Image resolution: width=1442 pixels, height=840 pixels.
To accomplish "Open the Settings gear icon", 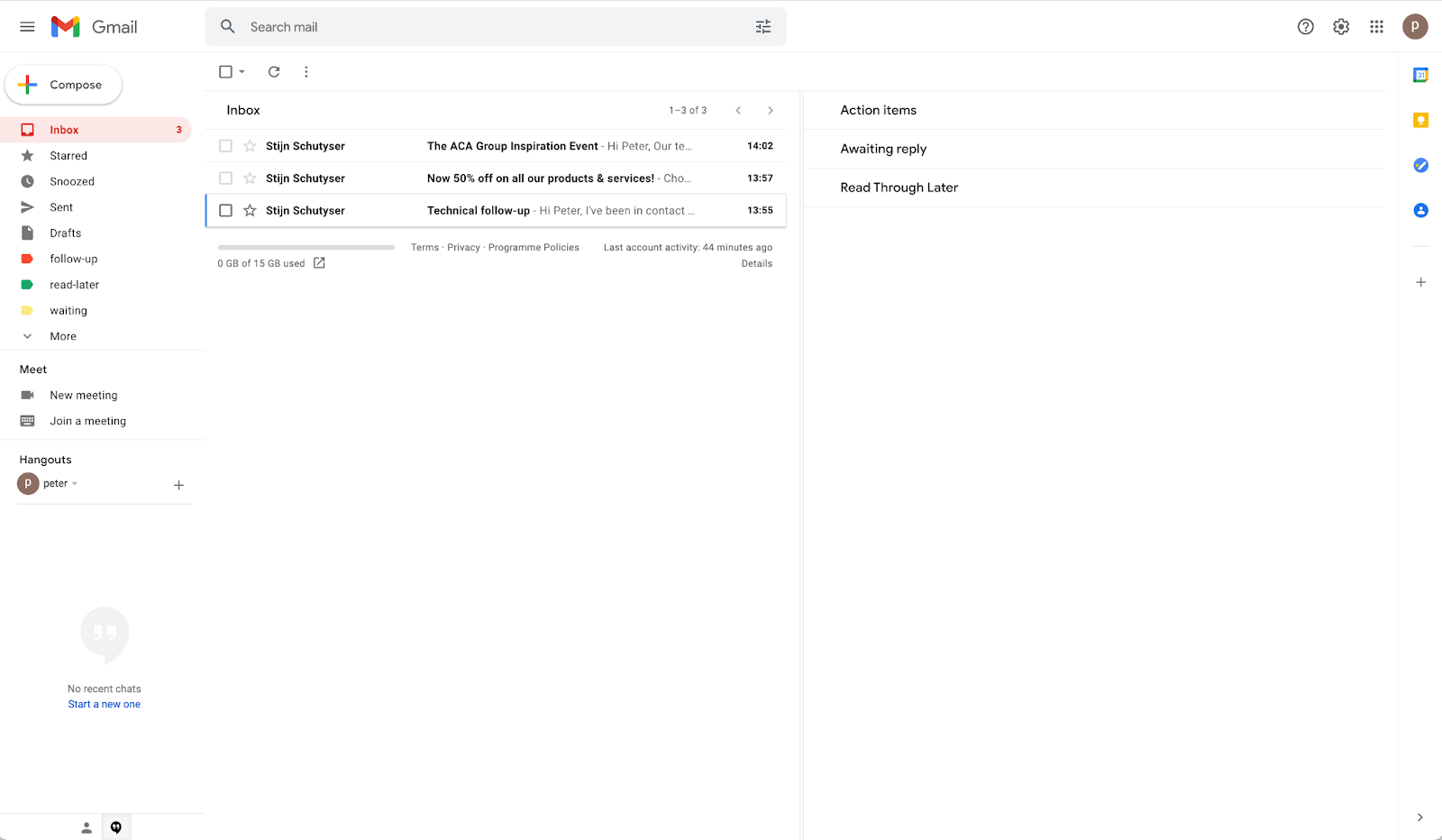I will point(1341,27).
